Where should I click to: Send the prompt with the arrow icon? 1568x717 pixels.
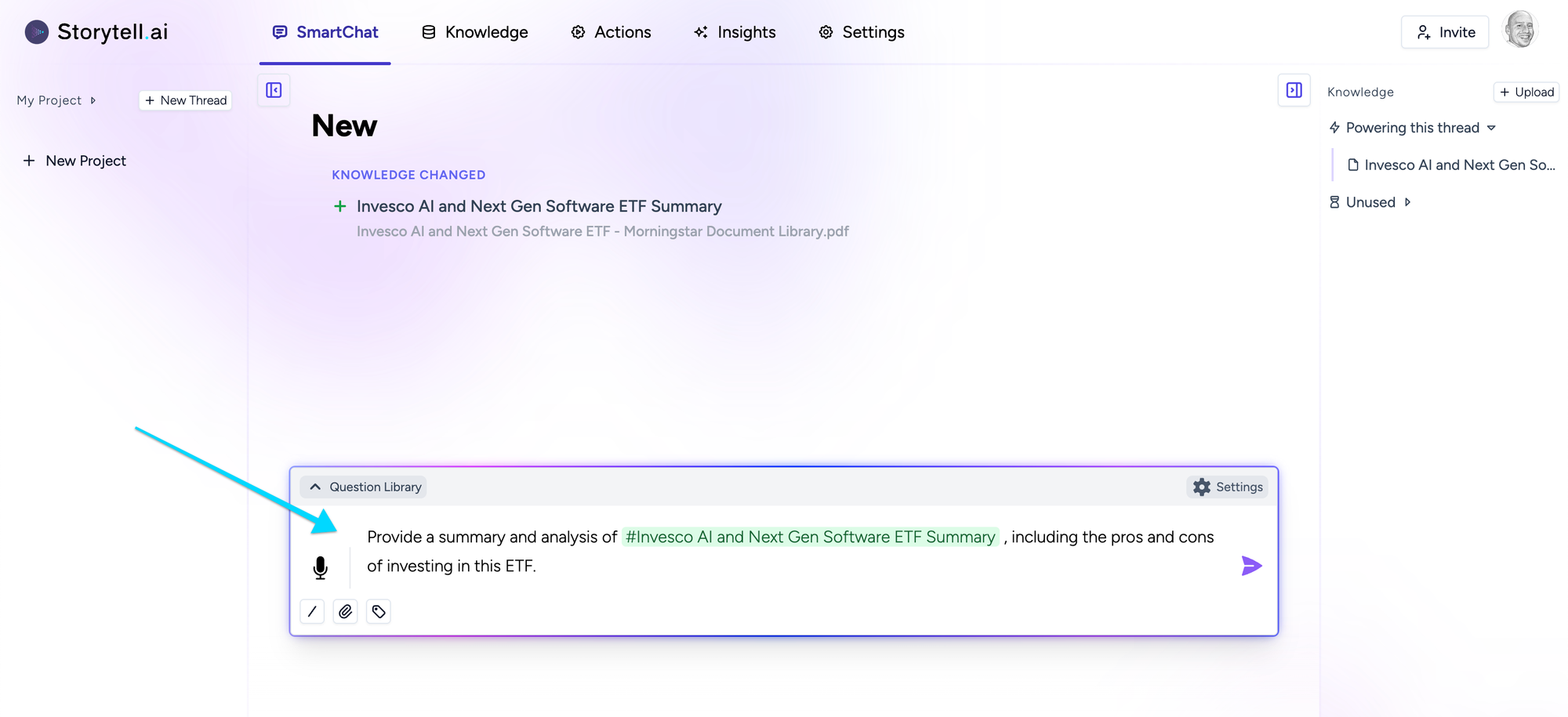click(1251, 565)
